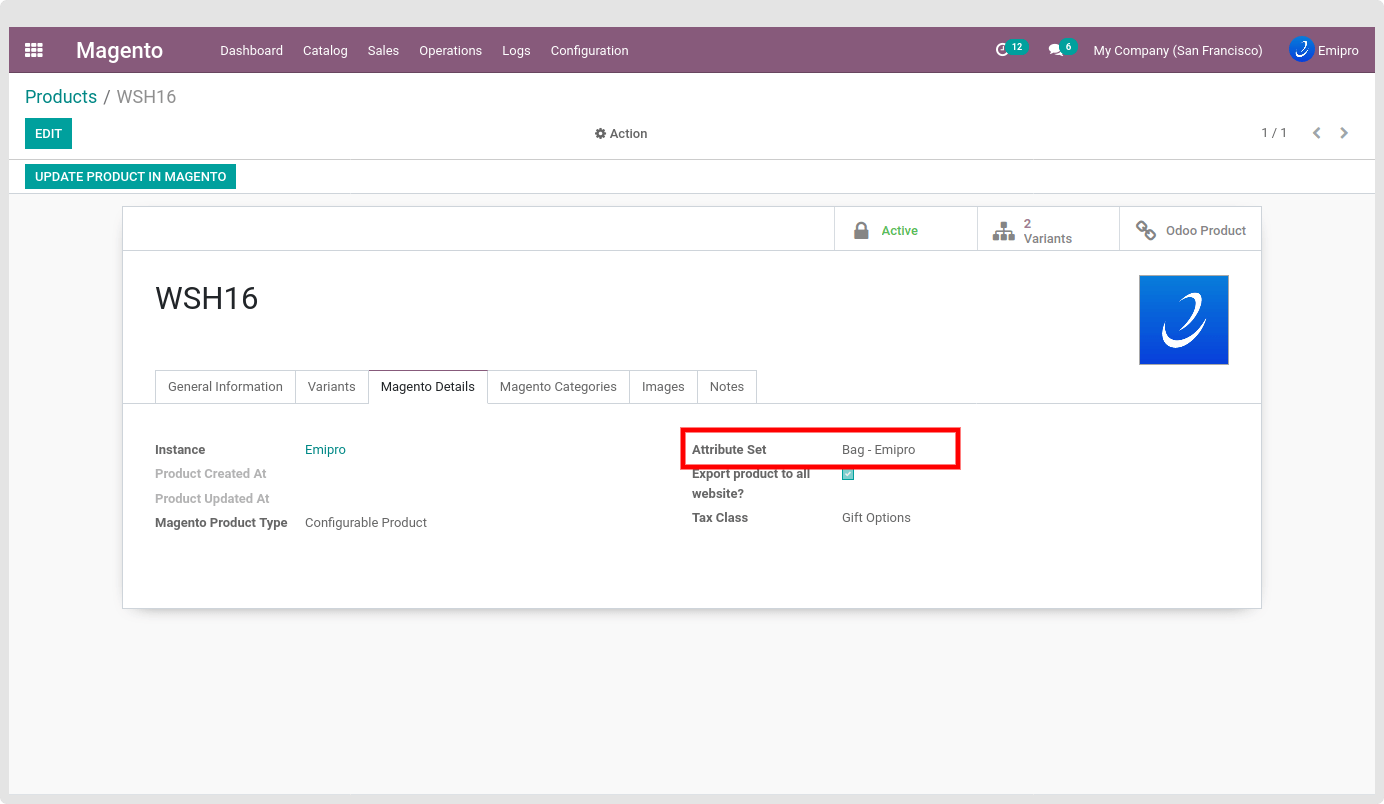
Task: Go to previous record arrow
Action: click(1317, 133)
